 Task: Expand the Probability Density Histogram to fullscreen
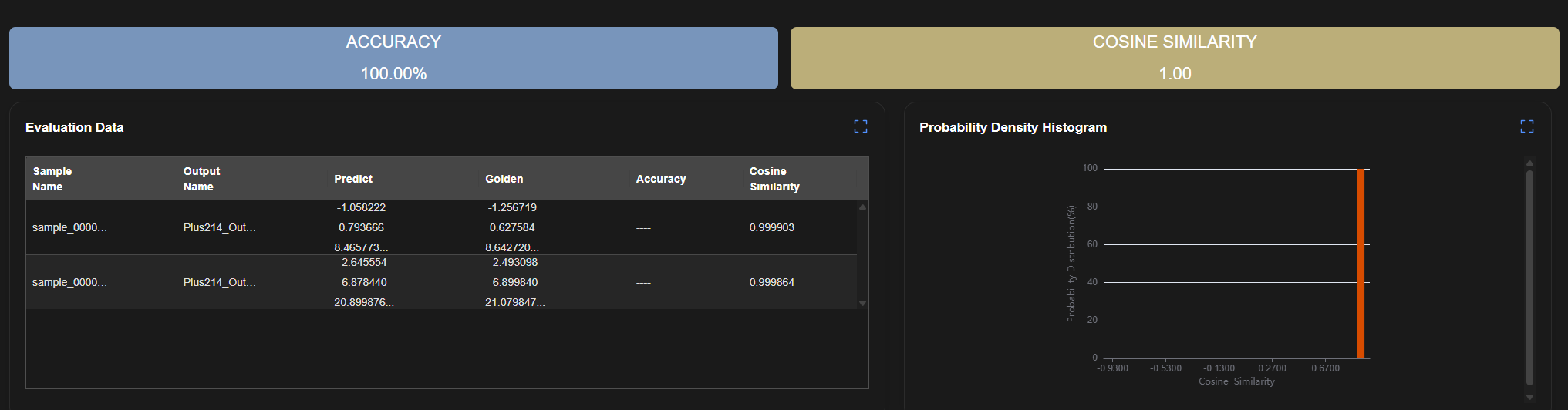pyautogui.click(x=1526, y=126)
